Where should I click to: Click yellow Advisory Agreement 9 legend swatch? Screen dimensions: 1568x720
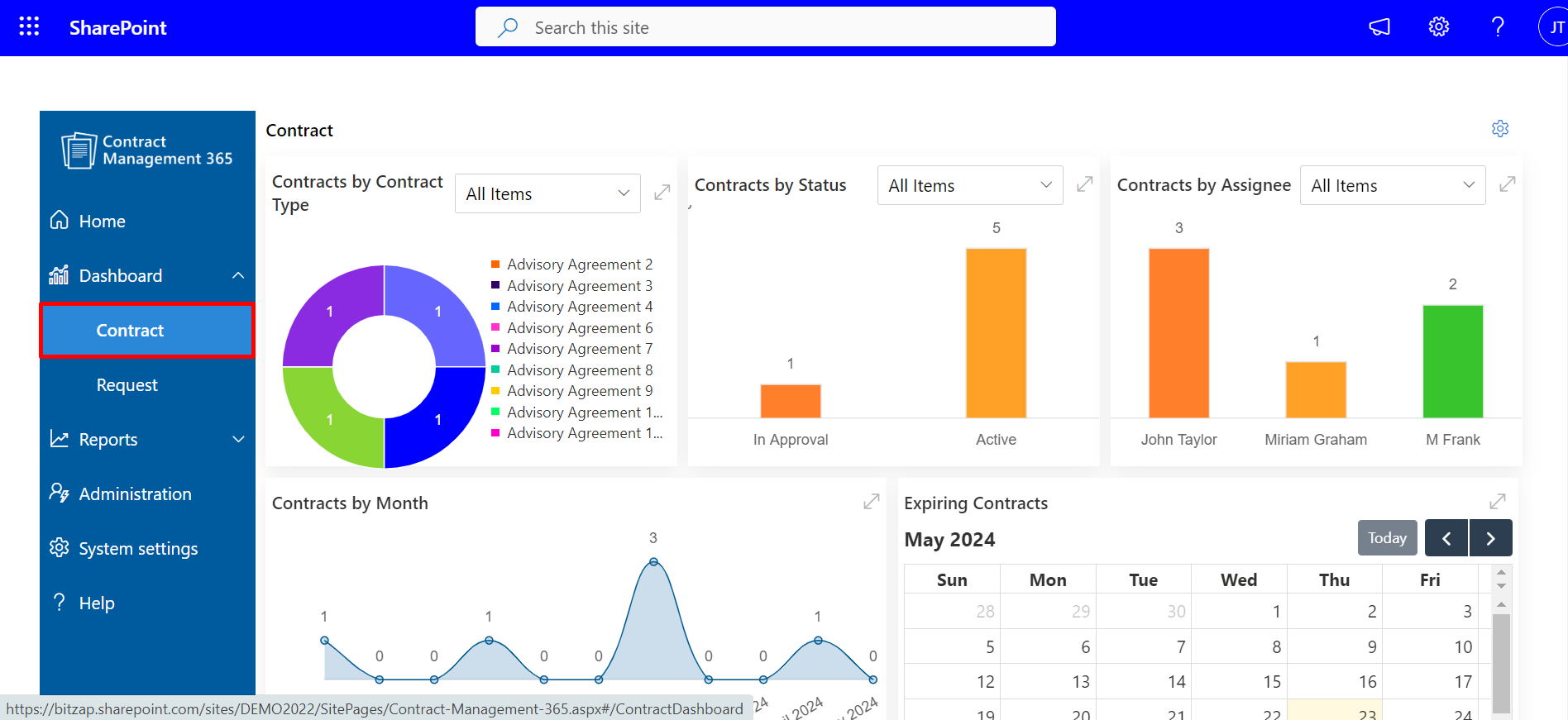pyautogui.click(x=495, y=391)
